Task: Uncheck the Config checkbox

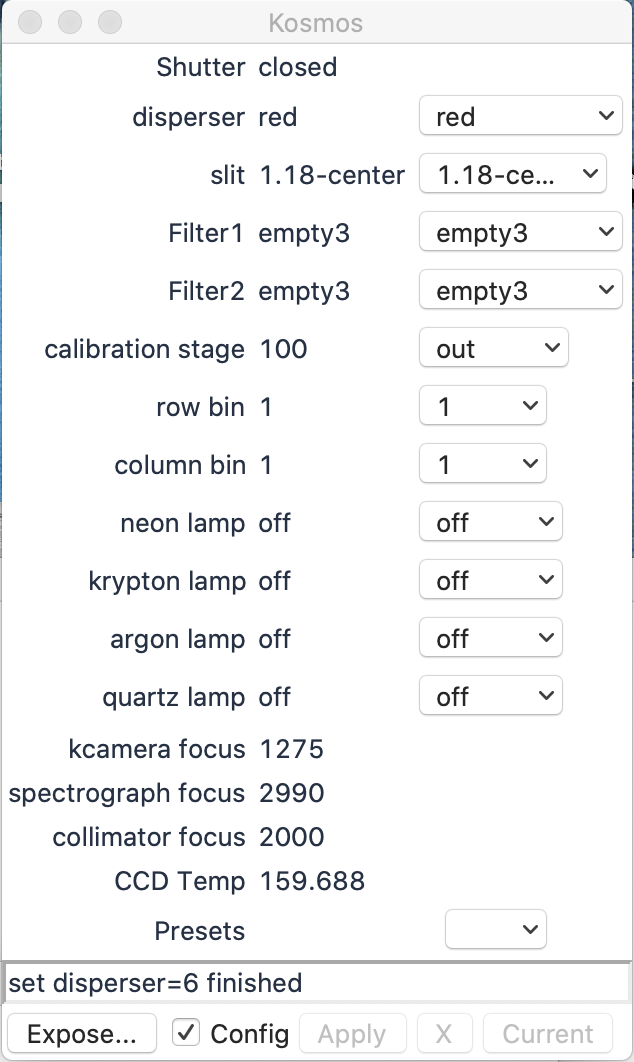Action: click(185, 1033)
